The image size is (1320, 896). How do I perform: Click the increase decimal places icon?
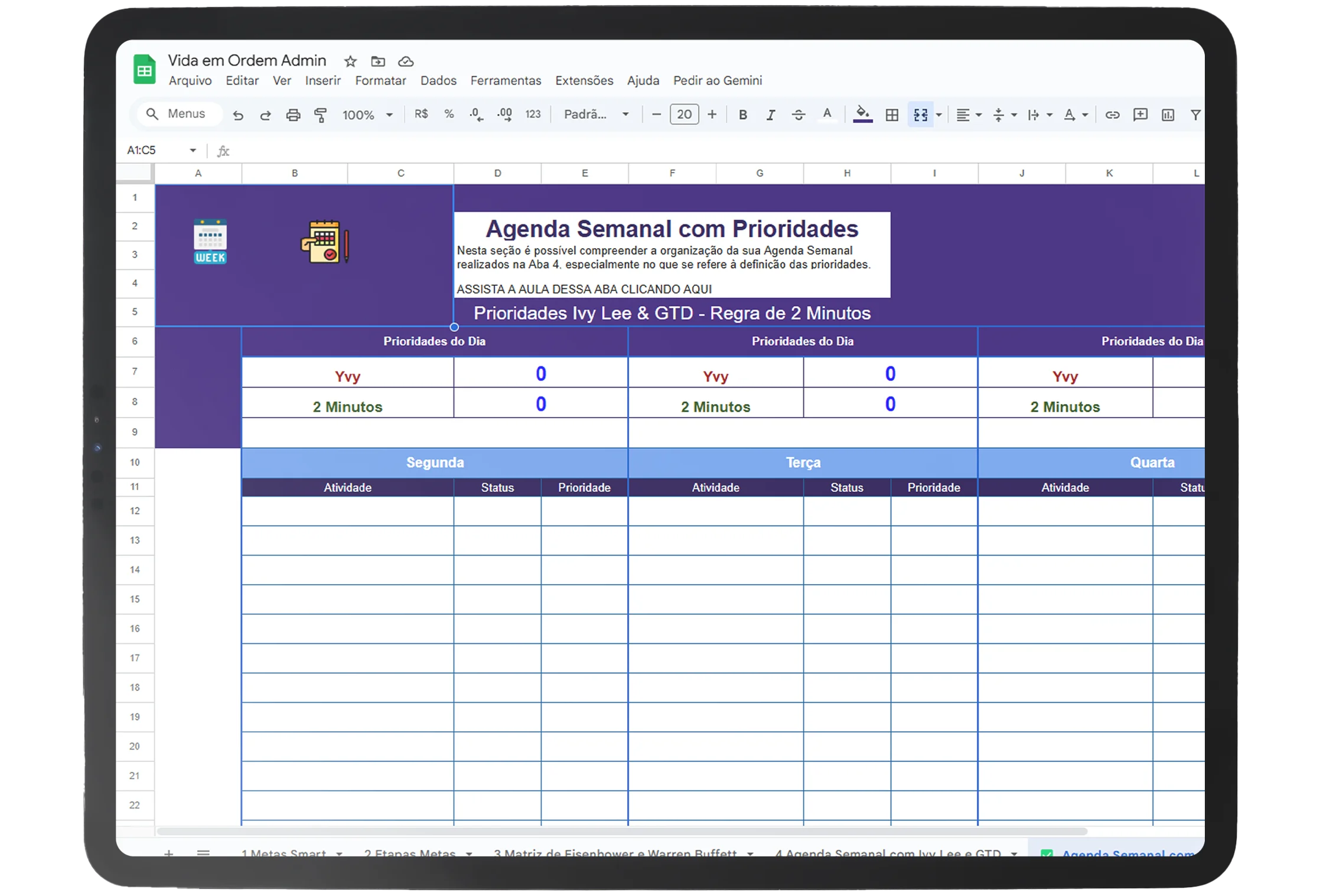504,115
